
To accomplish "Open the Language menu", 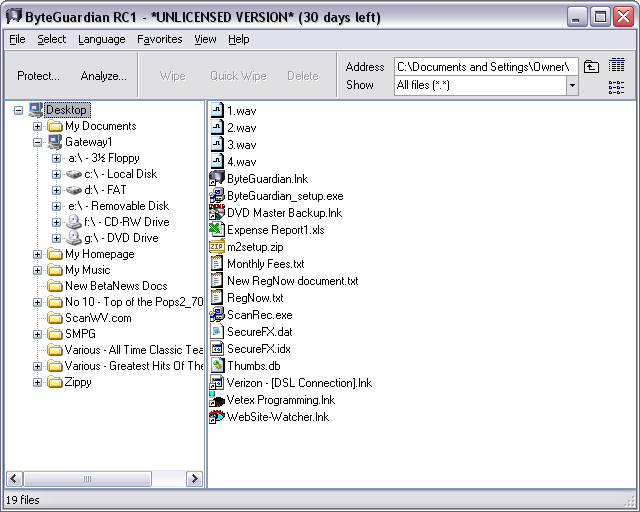I will point(102,39).
